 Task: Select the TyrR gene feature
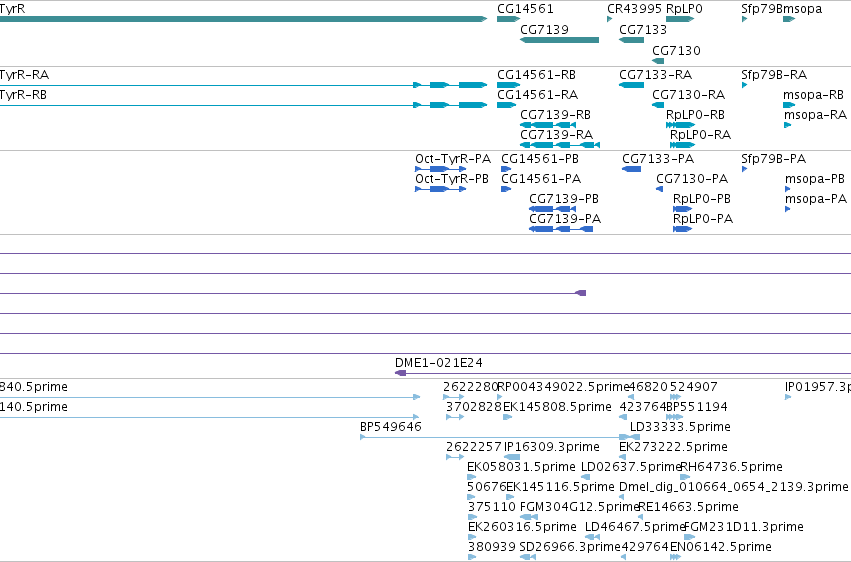tap(243, 19)
